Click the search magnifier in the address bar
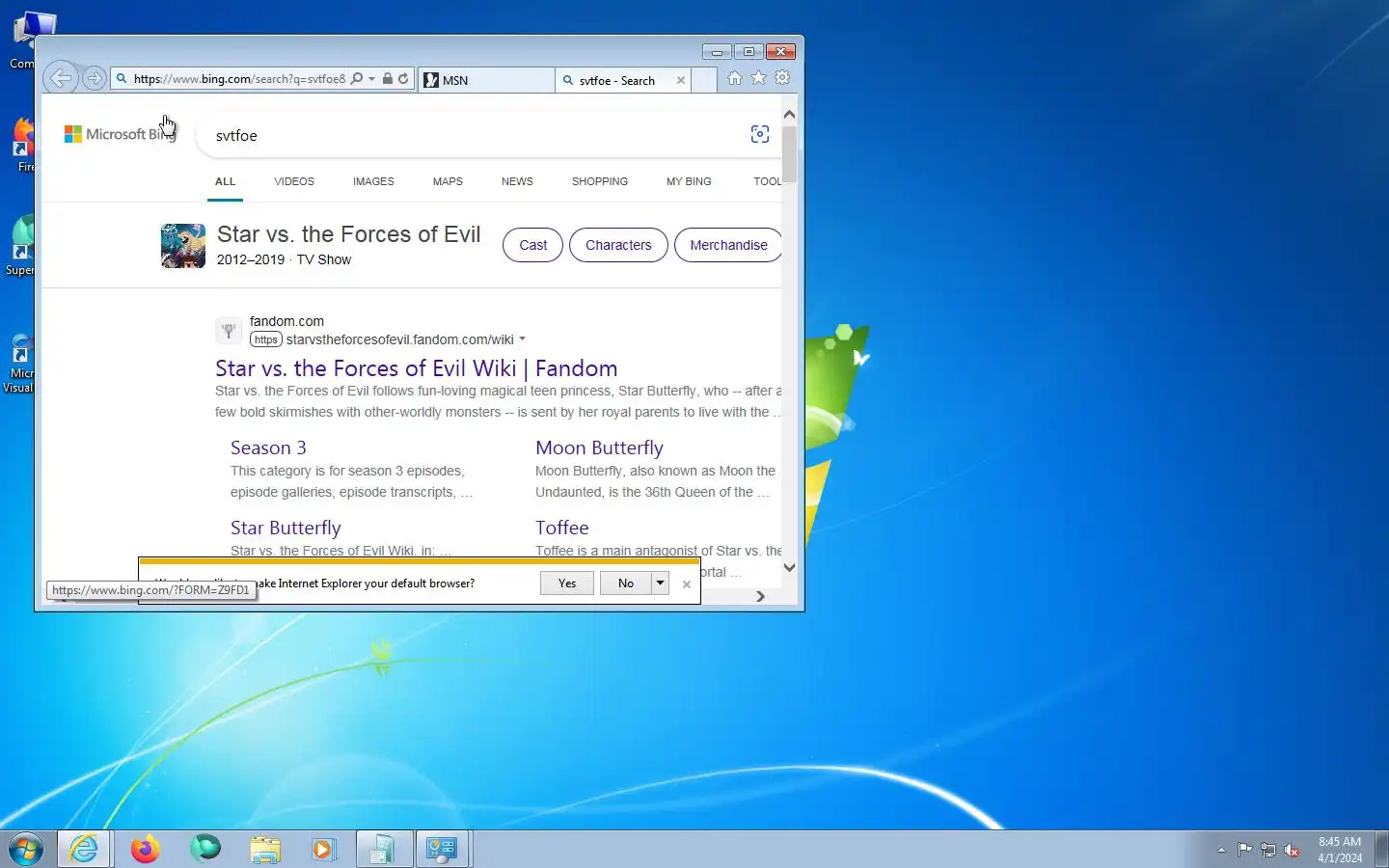The width and height of the screenshot is (1389, 868). pyautogui.click(x=357, y=79)
